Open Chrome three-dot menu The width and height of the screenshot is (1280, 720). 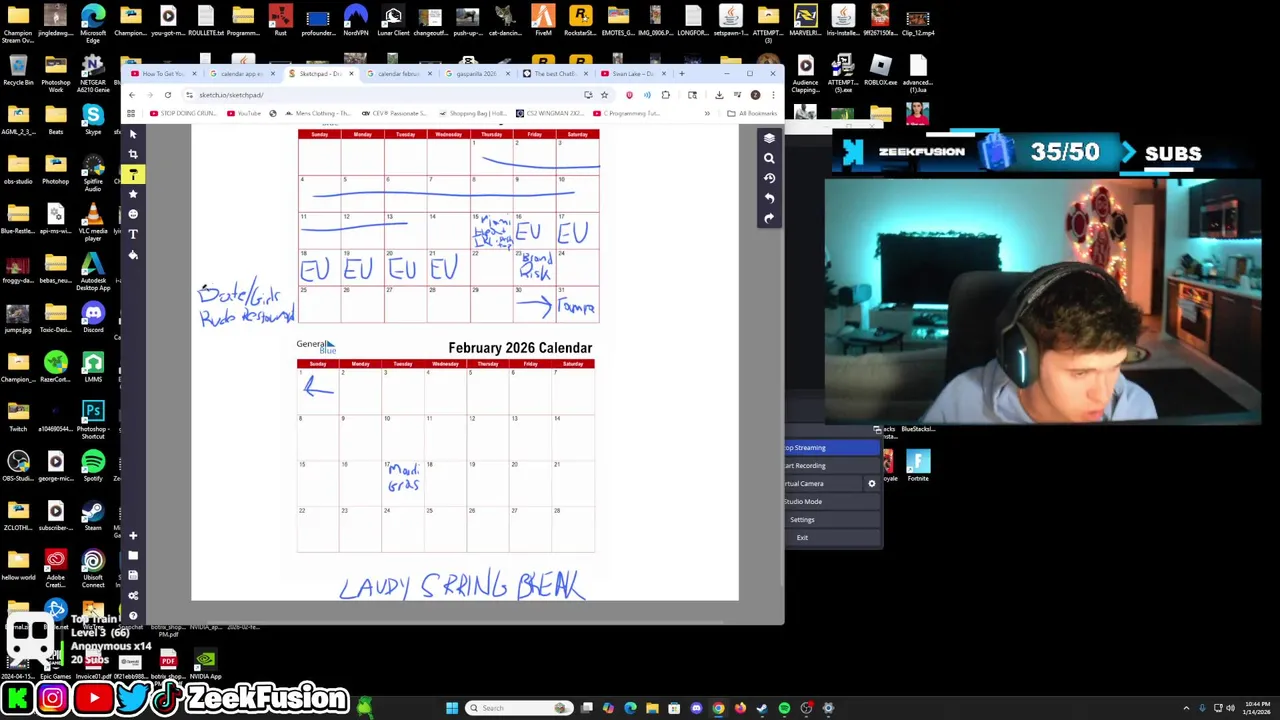(773, 95)
